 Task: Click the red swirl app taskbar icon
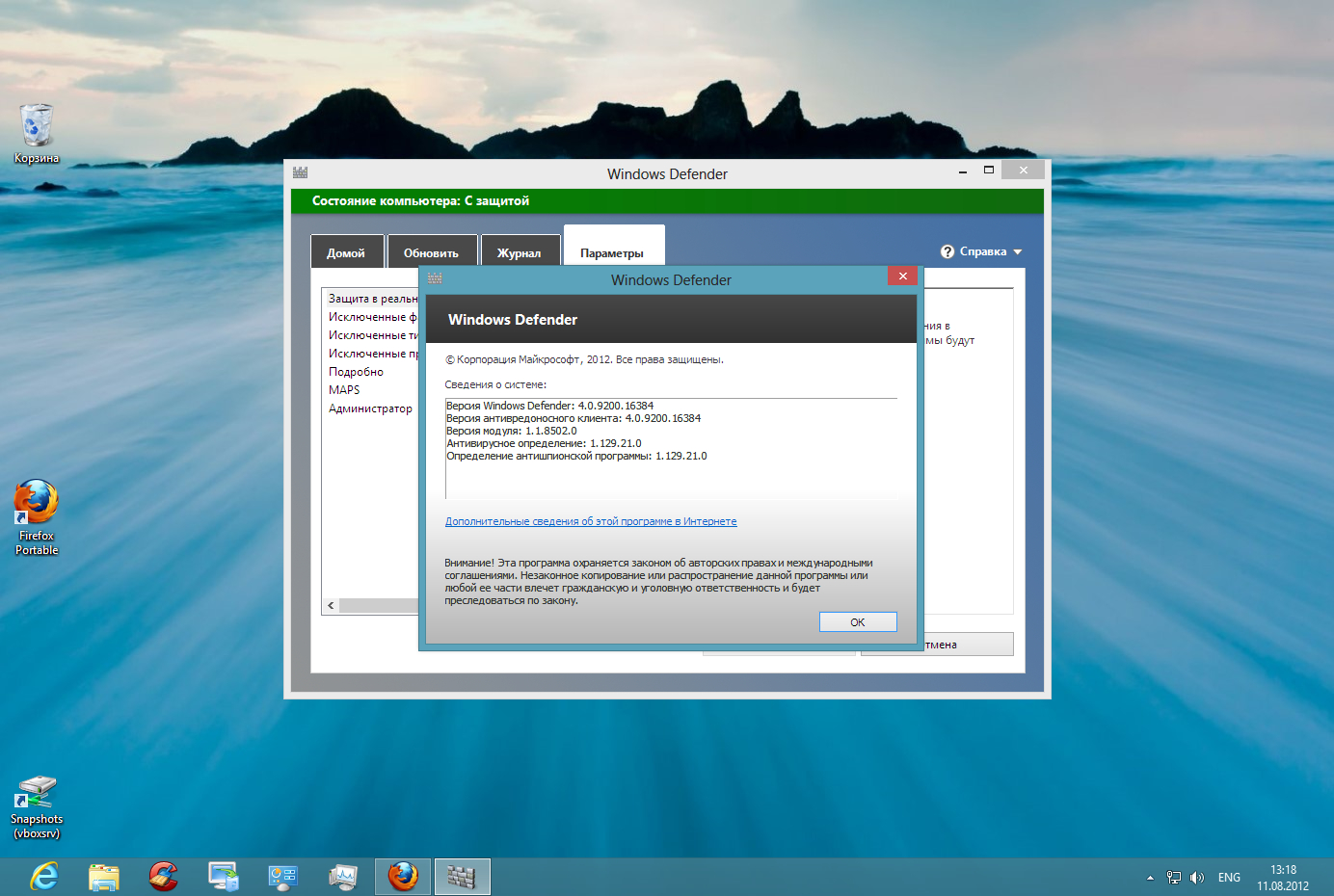coord(164,877)
